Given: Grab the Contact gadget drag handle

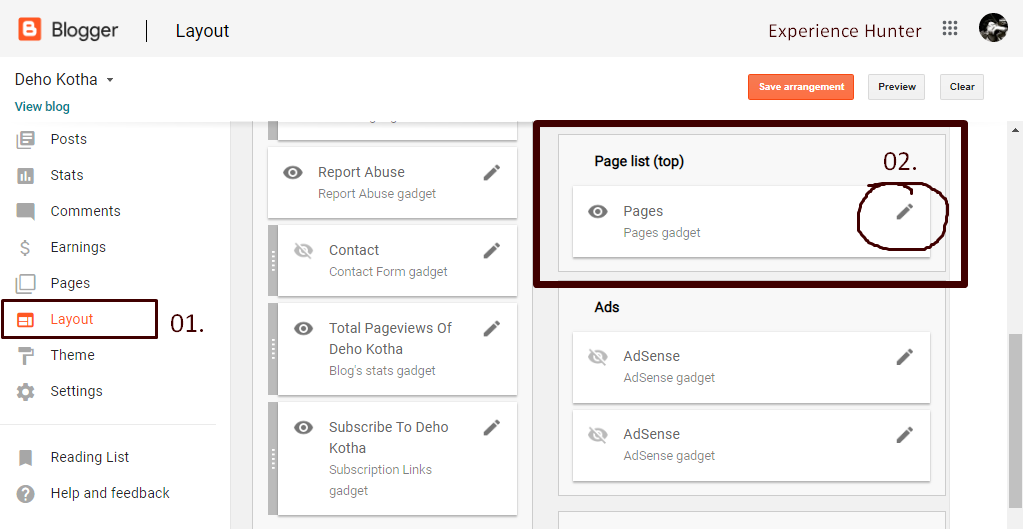Looking at the screenshot, I should click(x=273, y=260).
